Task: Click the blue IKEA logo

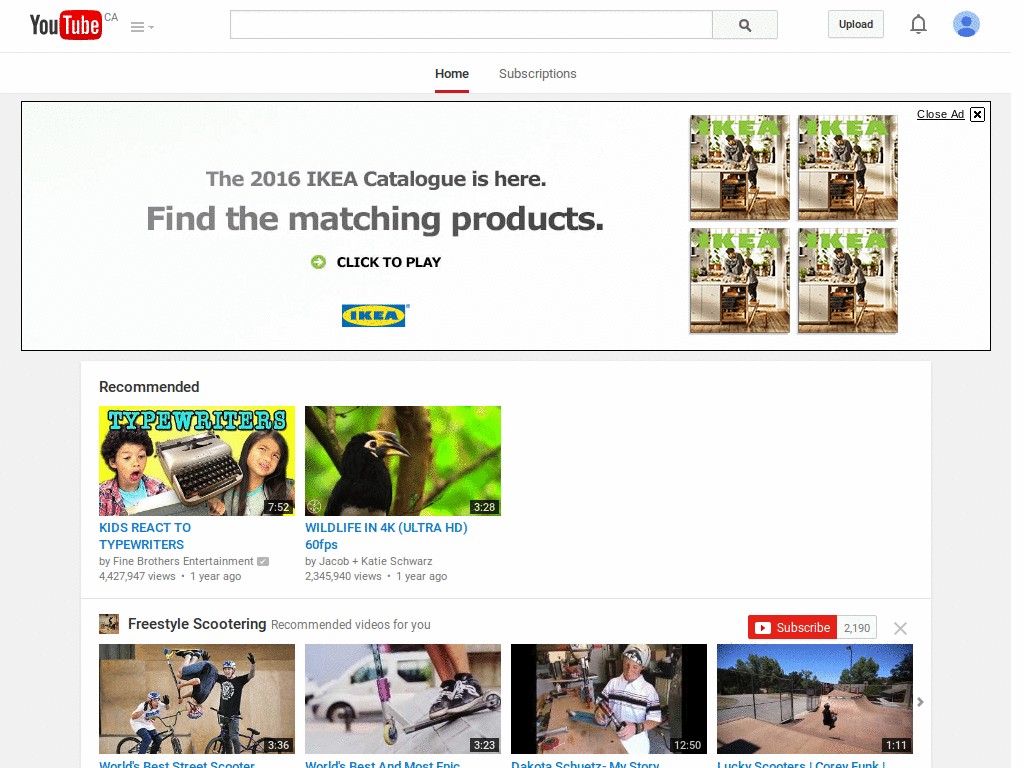Action: point(374,315)
